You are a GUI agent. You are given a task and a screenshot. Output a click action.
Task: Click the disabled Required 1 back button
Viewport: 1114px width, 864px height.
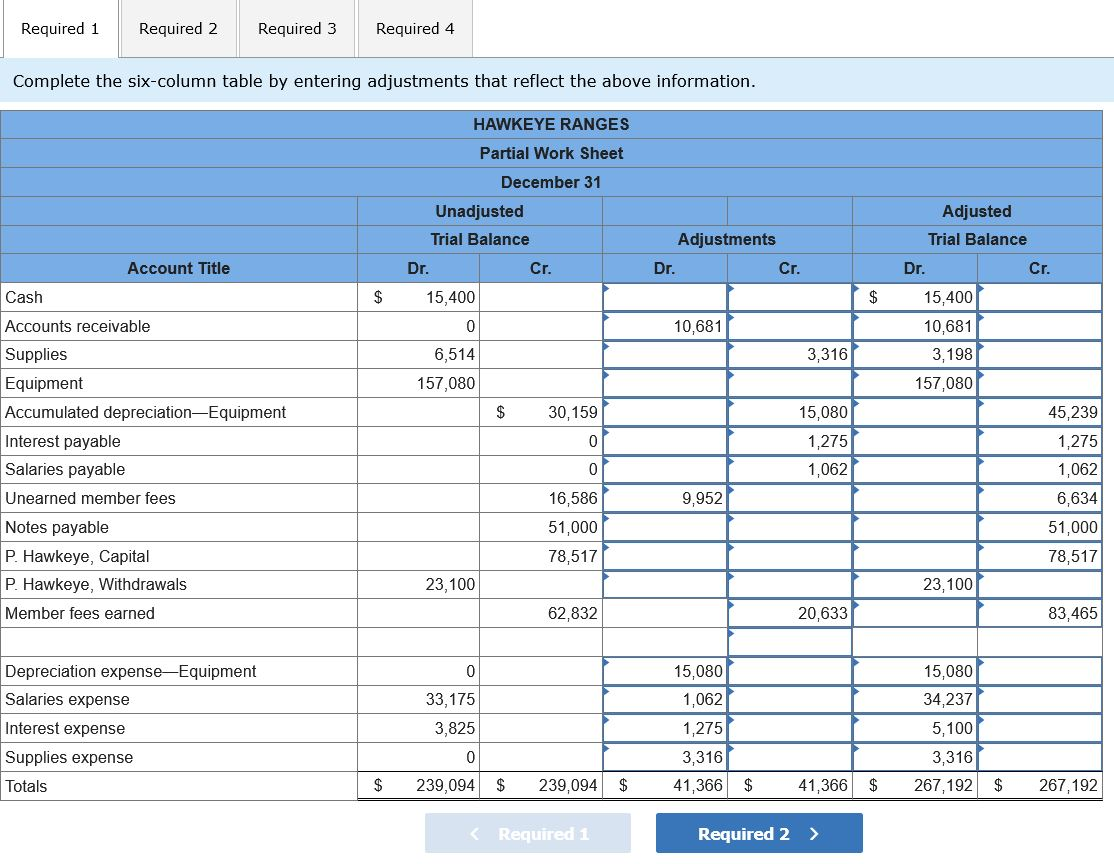528,833
